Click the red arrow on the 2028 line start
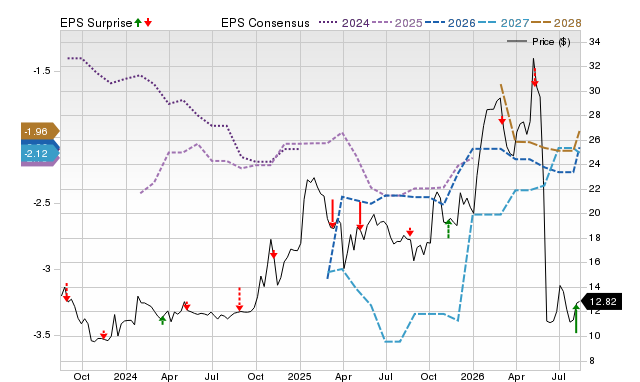This screenshot has width=640, height=382. point(502,121)
